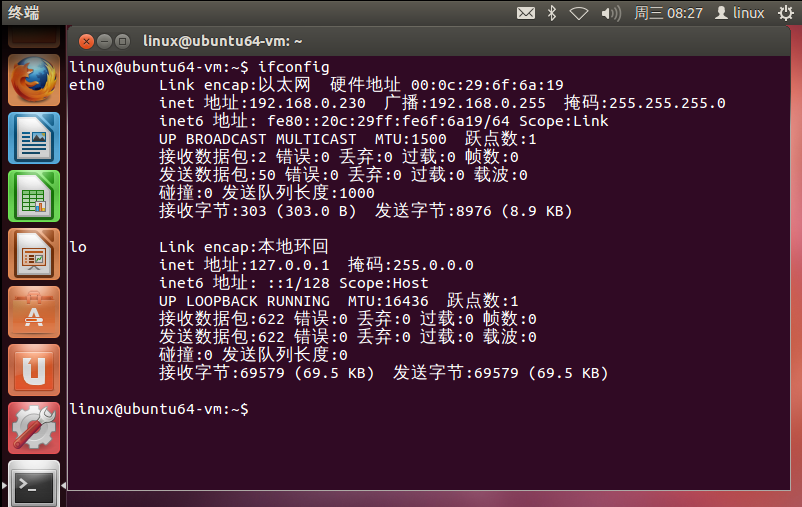
Task: Click the text UP BROADCAST MULTICAST
Action: pyautogui.click(x=258, y=139)
